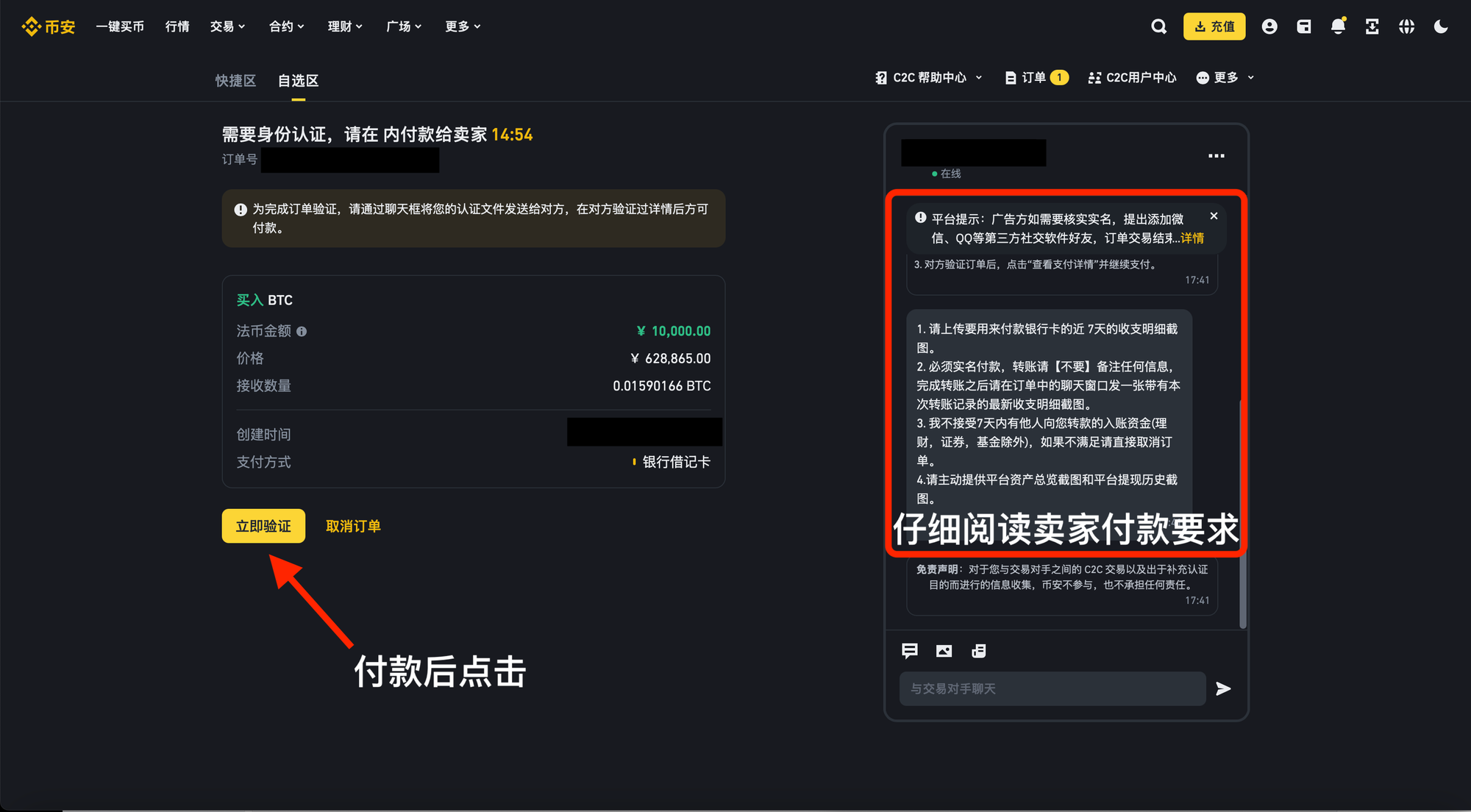This screenshot has width=1471, height=812.
Task: Open the language/globe selector icon
Action: point(1406,26)
